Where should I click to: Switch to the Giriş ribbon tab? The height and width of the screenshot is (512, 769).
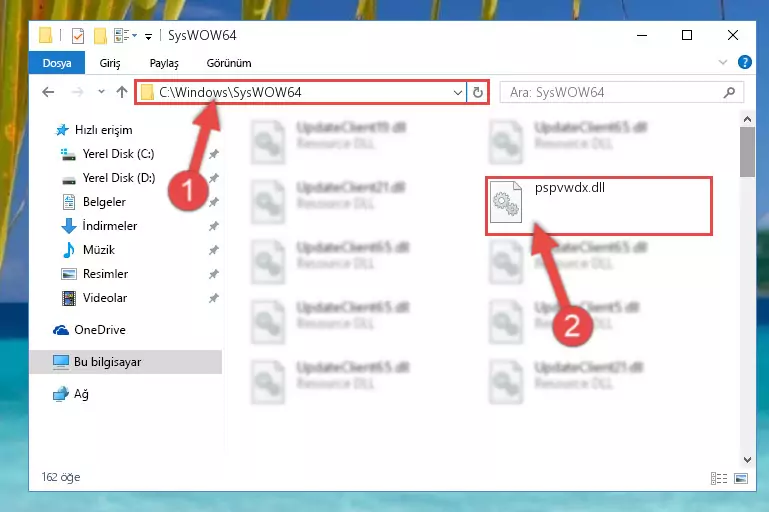(110, 63)
